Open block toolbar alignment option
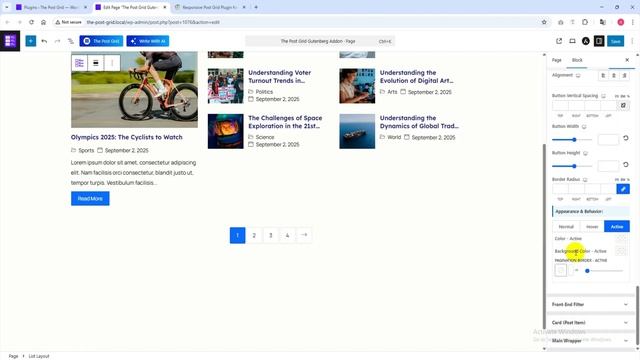Screen dimensions: 640x360 [96, 63]
